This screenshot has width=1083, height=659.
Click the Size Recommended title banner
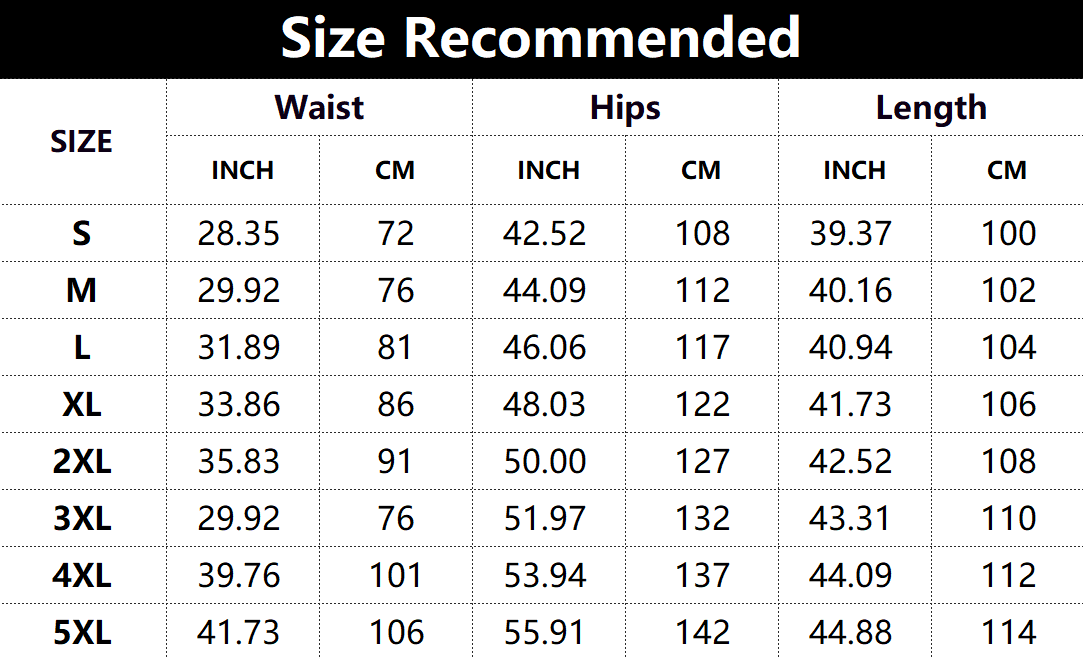click(541, 38)
